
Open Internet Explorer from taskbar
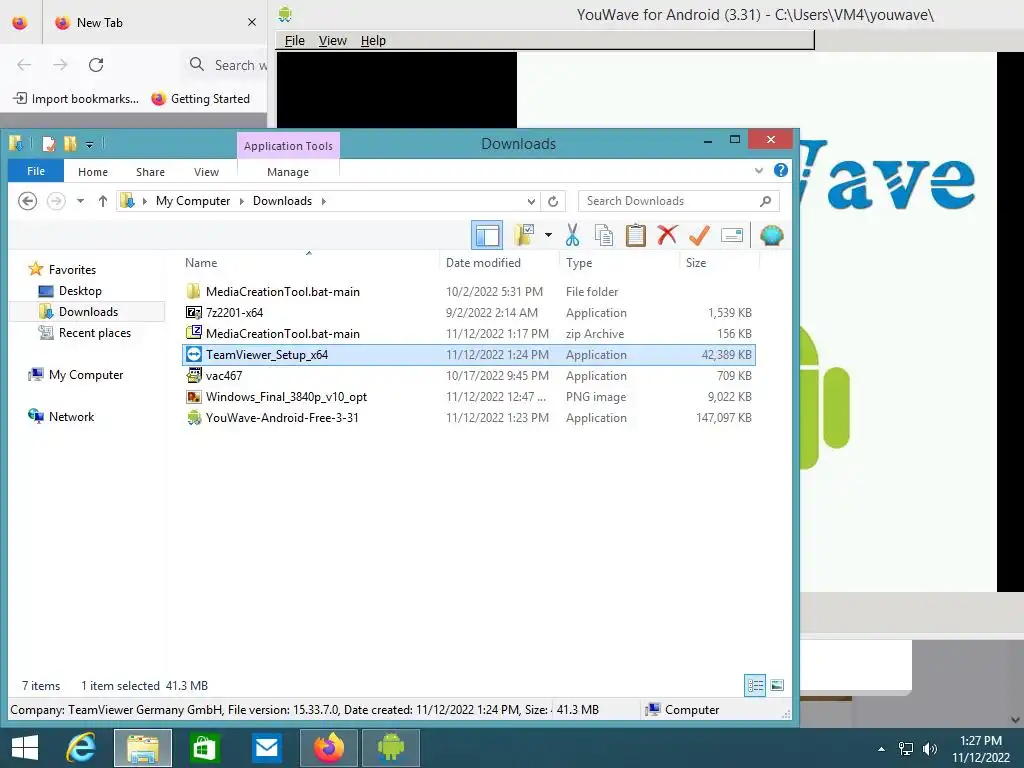(x=81, y=748)
